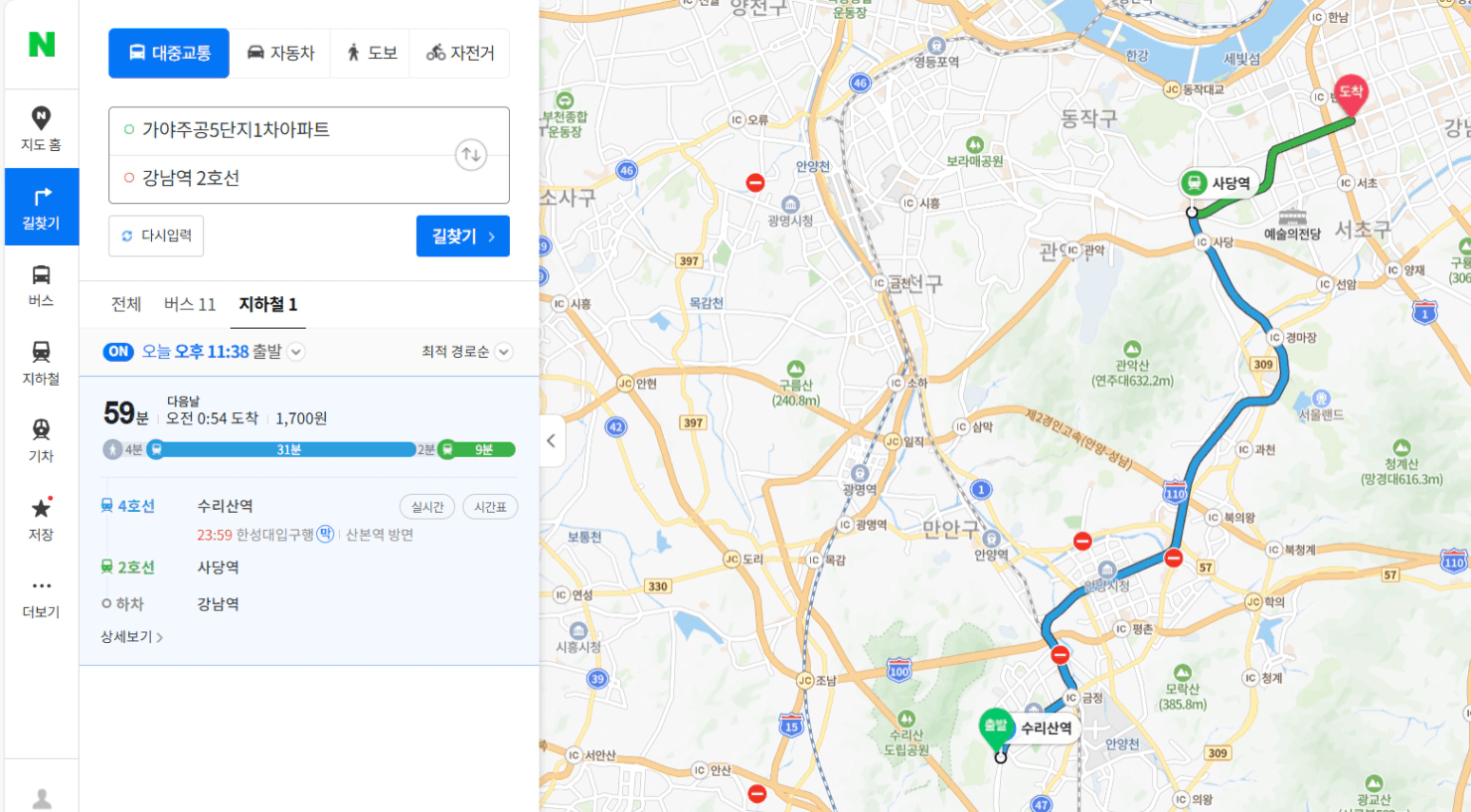This screenshot has height=812, width=1471.
Task: Open the 버스 sidebar panel
Action: click(x=41, y=285)
